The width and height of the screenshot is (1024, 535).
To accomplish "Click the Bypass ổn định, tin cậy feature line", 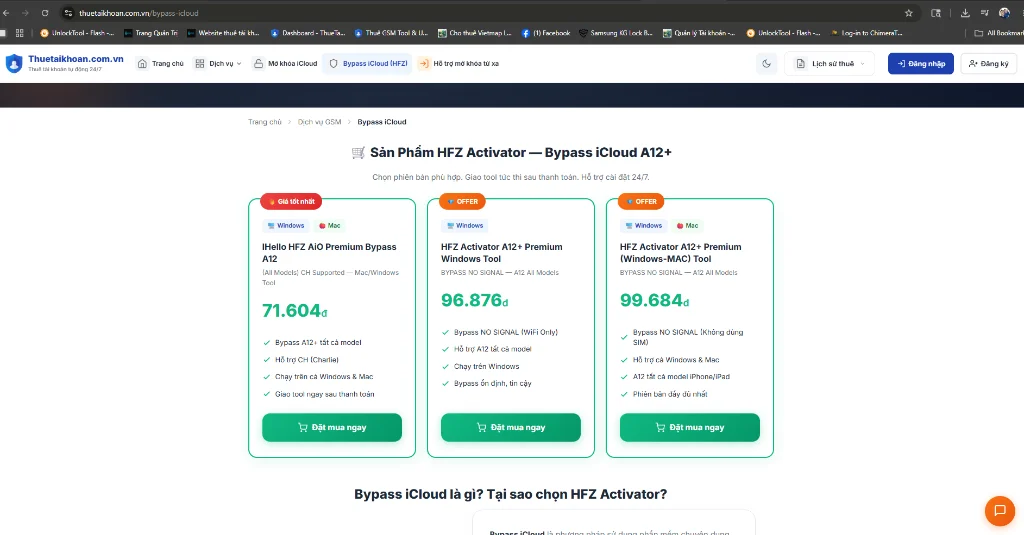I will pyautogui.click(x=492, y=384).
